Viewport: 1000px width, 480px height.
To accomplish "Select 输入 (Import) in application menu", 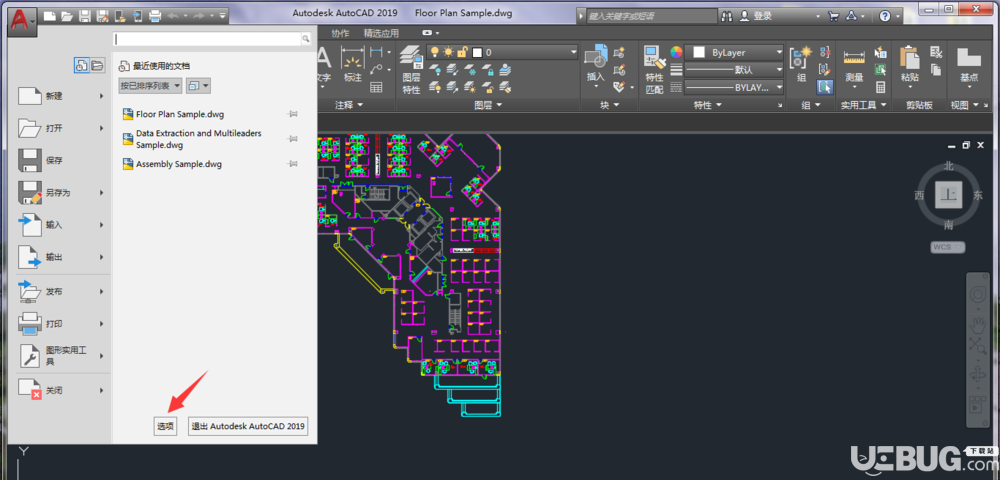I will [x=61, y=225].
